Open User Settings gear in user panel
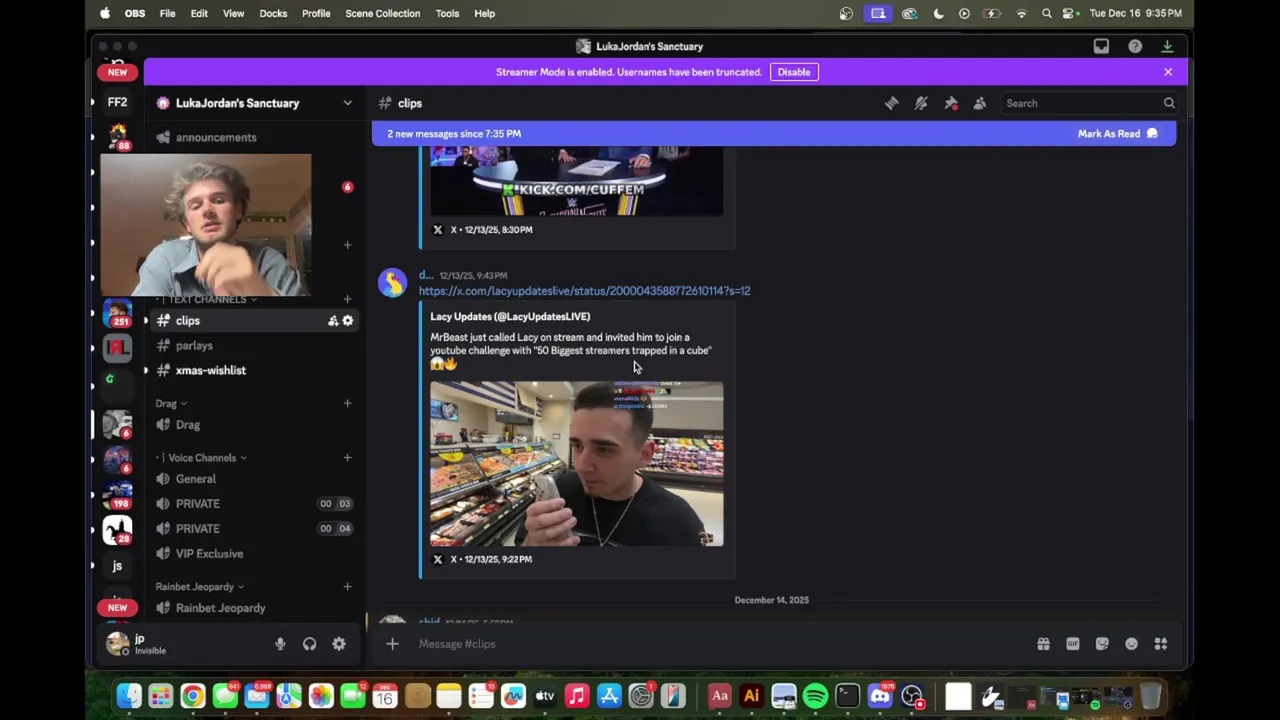 pyautogui.click(x=339, y=644)
